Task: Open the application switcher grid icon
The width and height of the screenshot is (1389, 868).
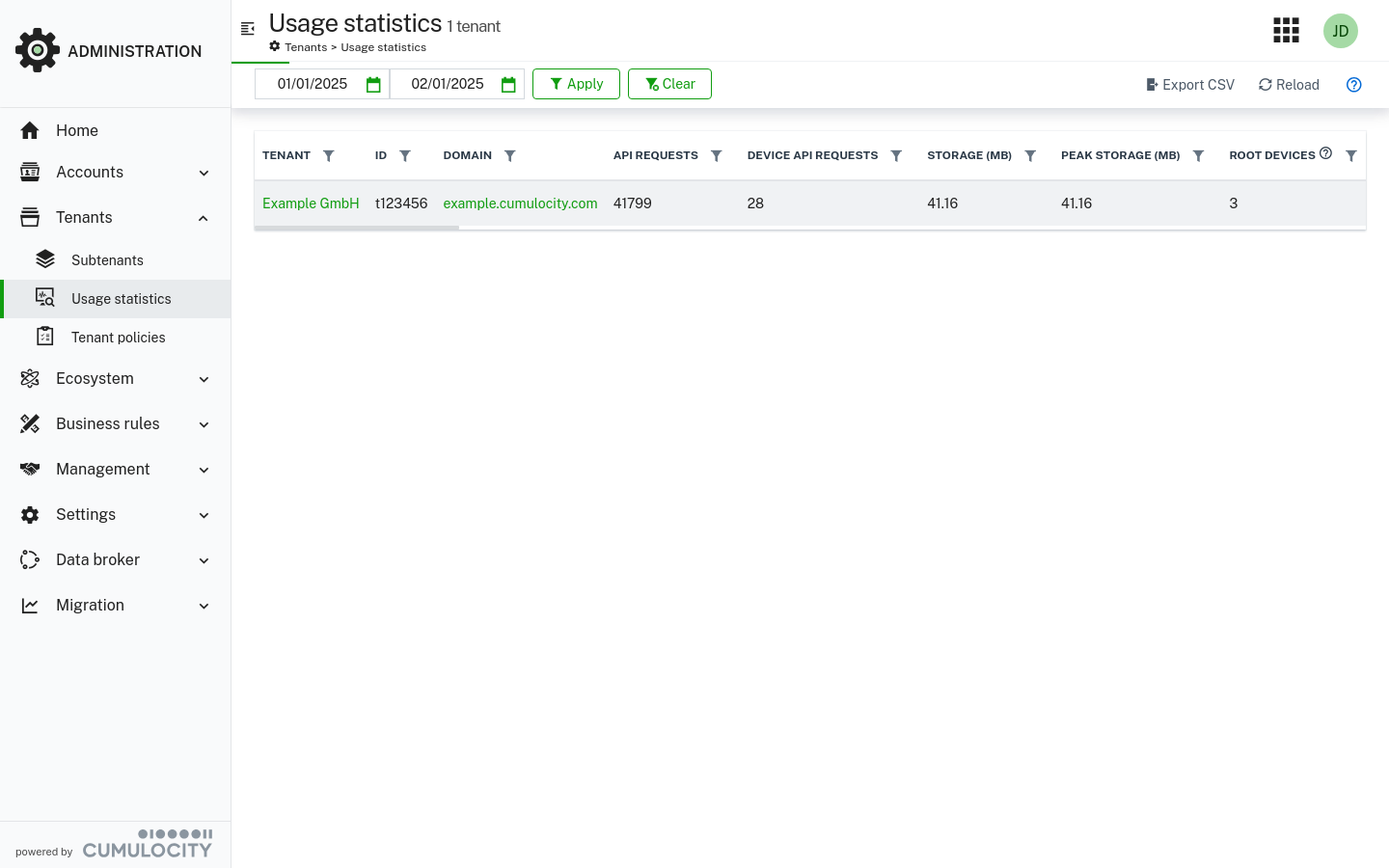Action: coord(1286,31)
